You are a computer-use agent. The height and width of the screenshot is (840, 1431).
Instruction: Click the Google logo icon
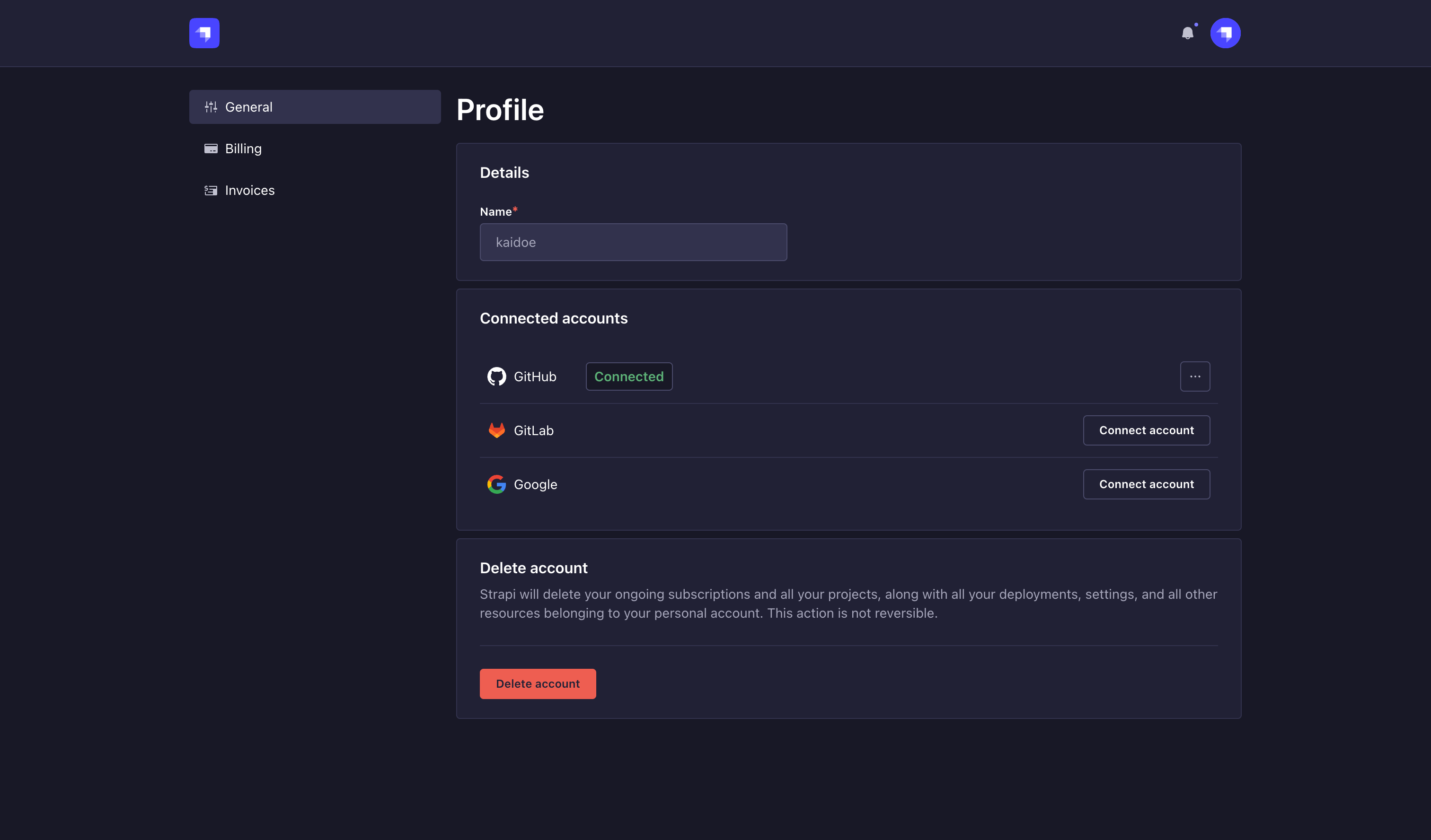click(x=496, y=484)
